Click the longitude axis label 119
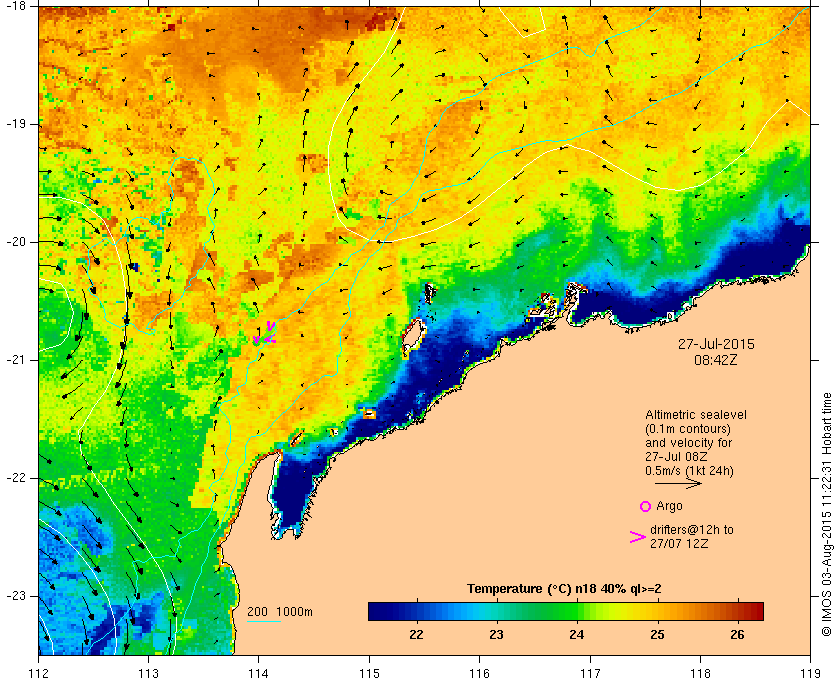This screenshot has width=840, height=680. pyautogui.click(x=810, y=672)
